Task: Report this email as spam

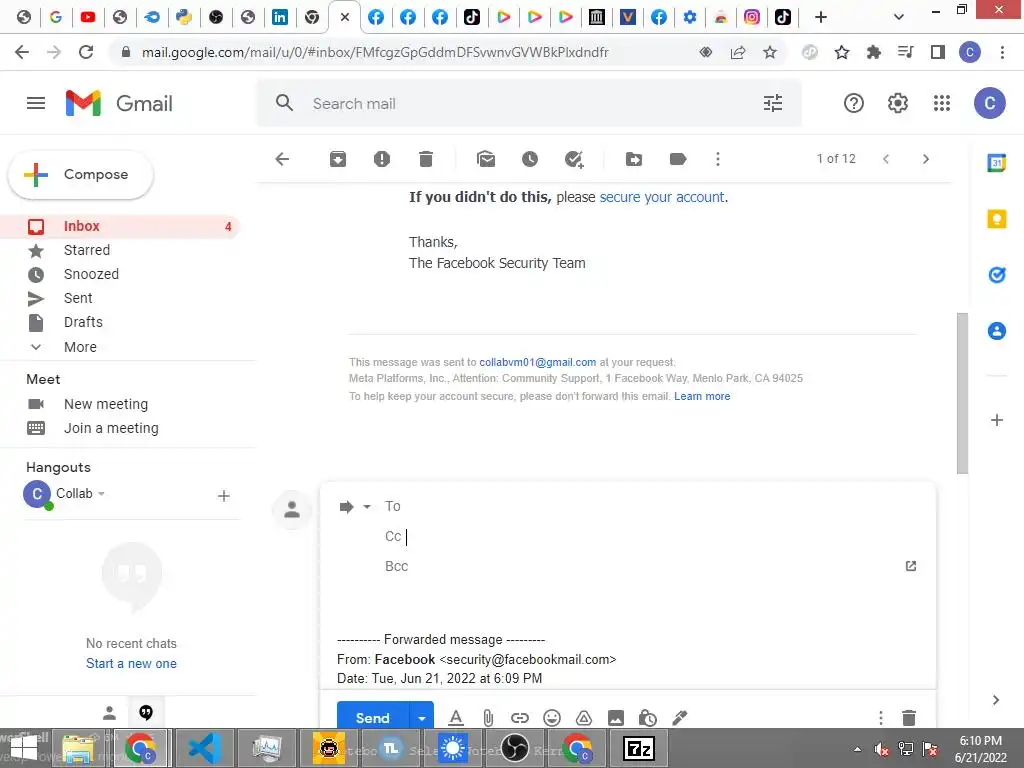Action: (382, 159)
